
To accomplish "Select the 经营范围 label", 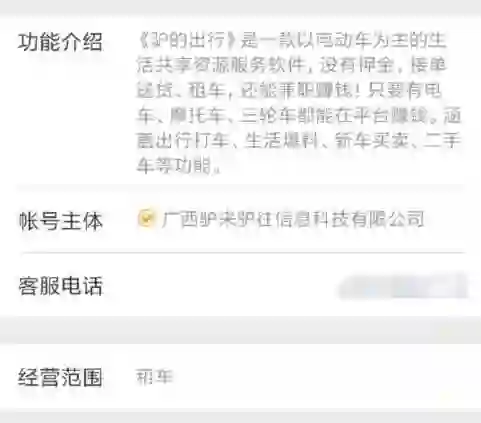I will pyautogui.click(x=60, y=377).
